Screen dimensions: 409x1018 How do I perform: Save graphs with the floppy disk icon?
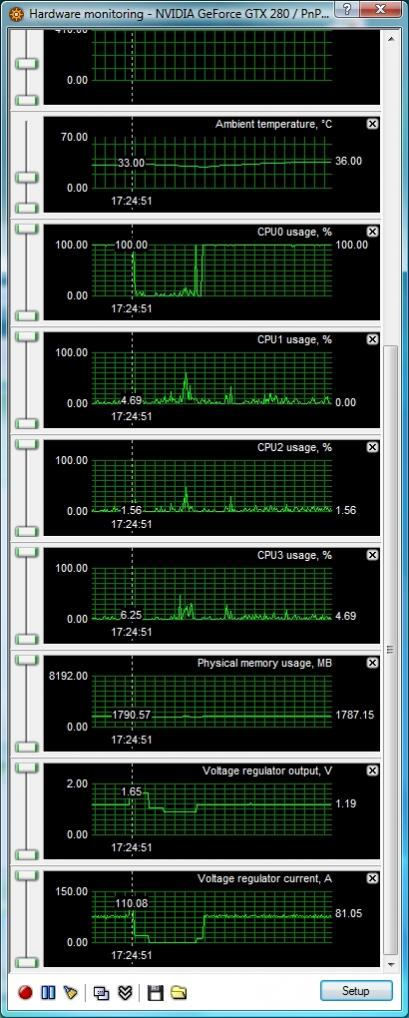click(x=155, y=992)
